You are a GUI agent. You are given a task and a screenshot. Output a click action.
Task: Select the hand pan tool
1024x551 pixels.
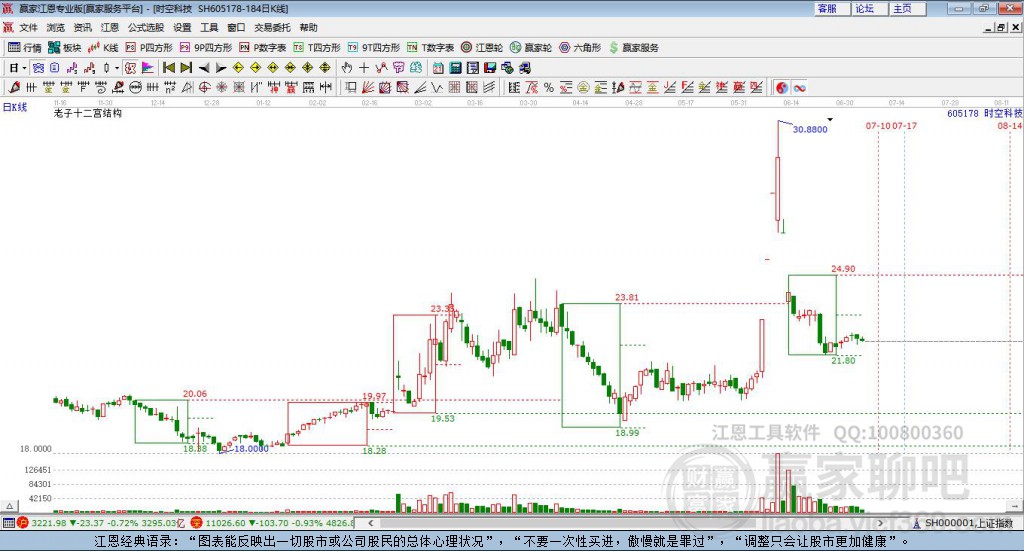coord(347,68)
